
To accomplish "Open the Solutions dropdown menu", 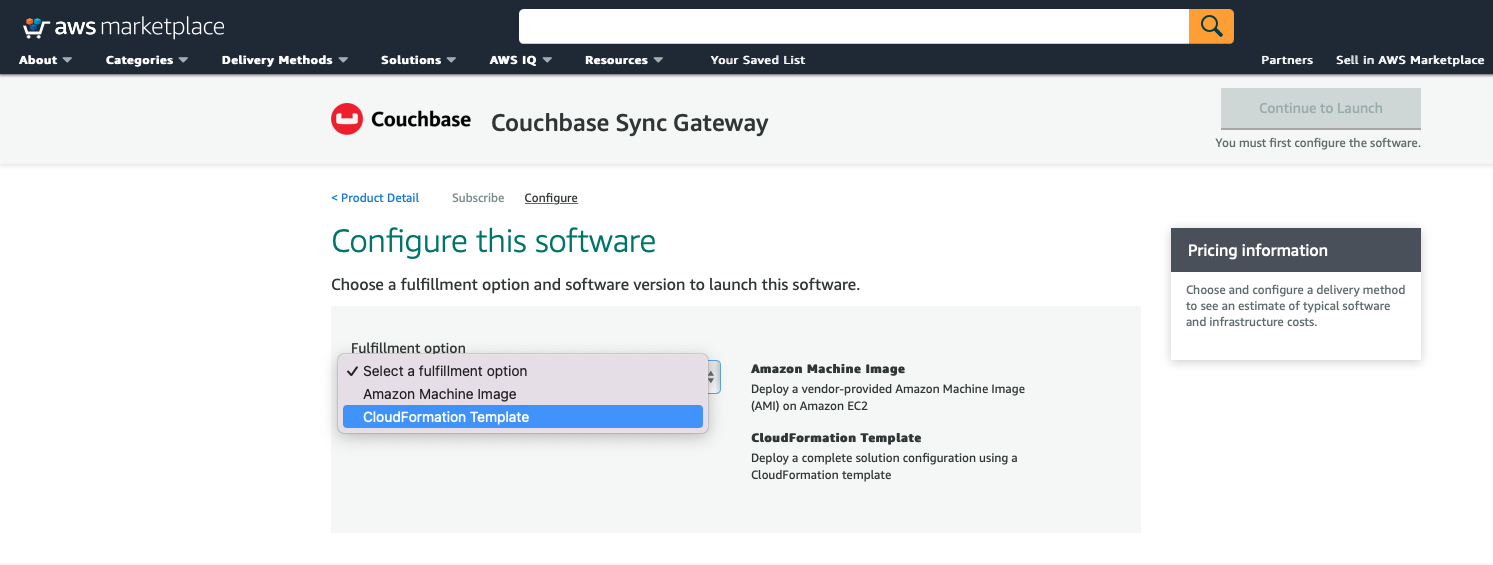I will pyautogui.click(x=419, y=60).
